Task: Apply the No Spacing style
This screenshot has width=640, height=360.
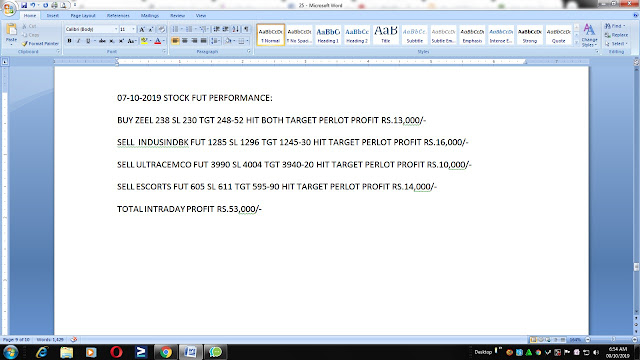Action: pyautogui.click(x=299, y=35)
